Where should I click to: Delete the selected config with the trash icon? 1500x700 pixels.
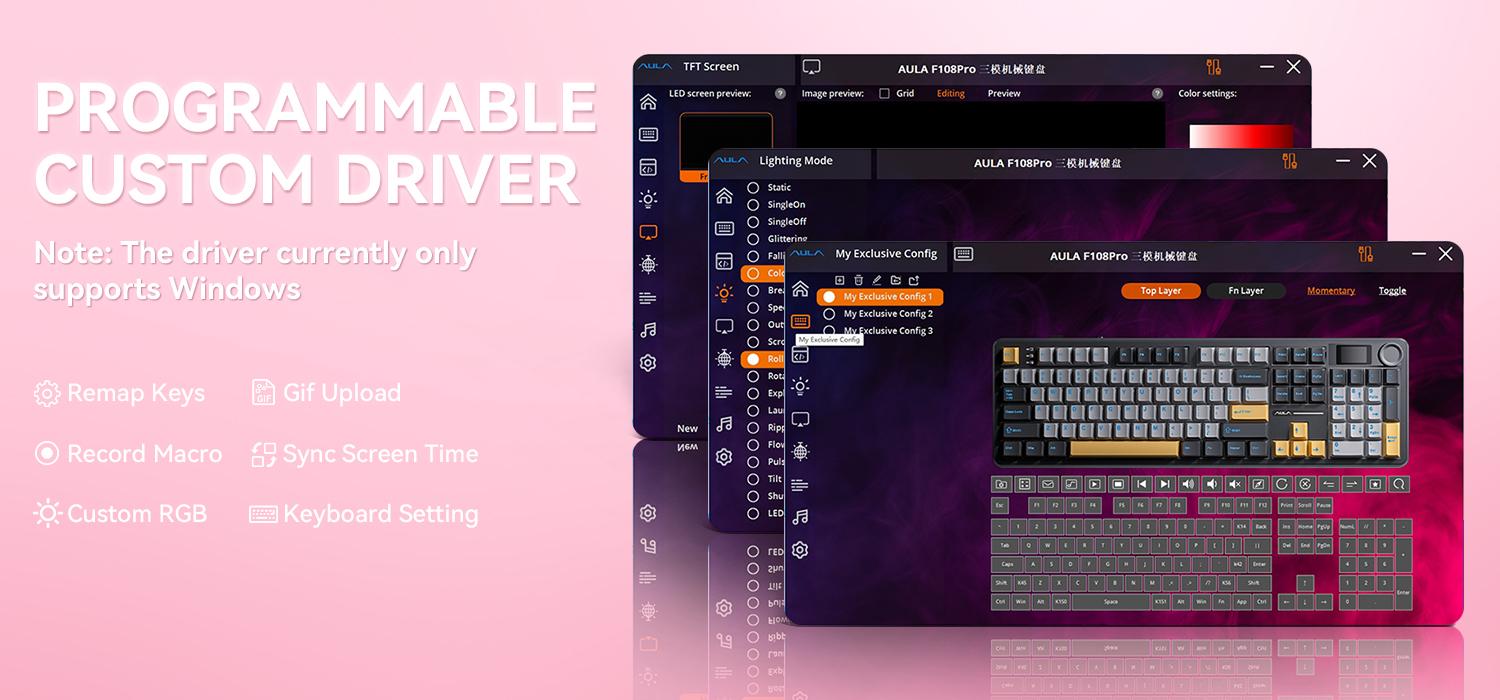858,279
